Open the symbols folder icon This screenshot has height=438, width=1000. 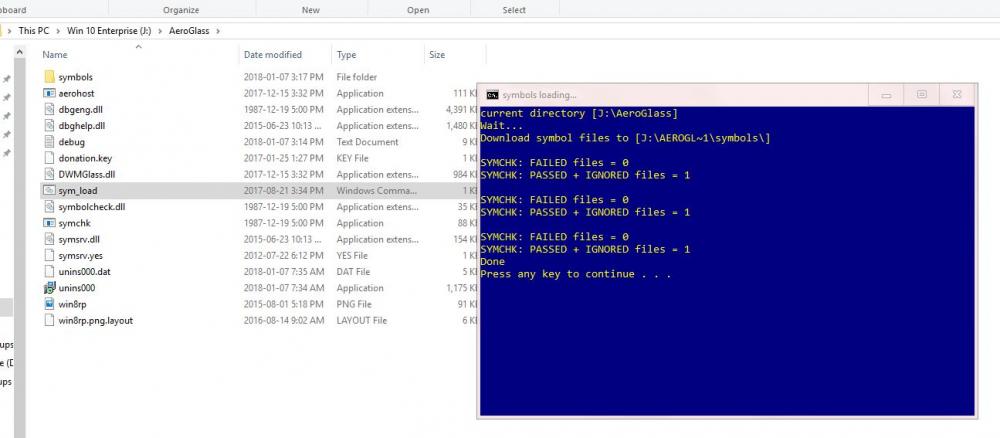click(50, 77)
